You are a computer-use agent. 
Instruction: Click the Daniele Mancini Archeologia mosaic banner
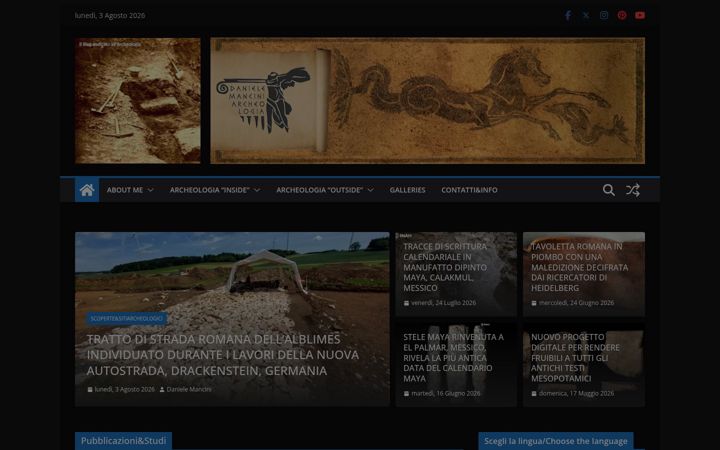428,101
